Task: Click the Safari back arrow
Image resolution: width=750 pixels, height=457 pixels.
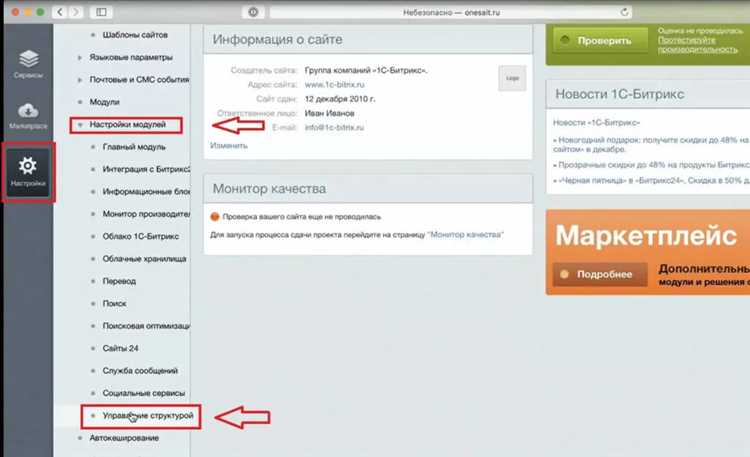Action: 60,12
